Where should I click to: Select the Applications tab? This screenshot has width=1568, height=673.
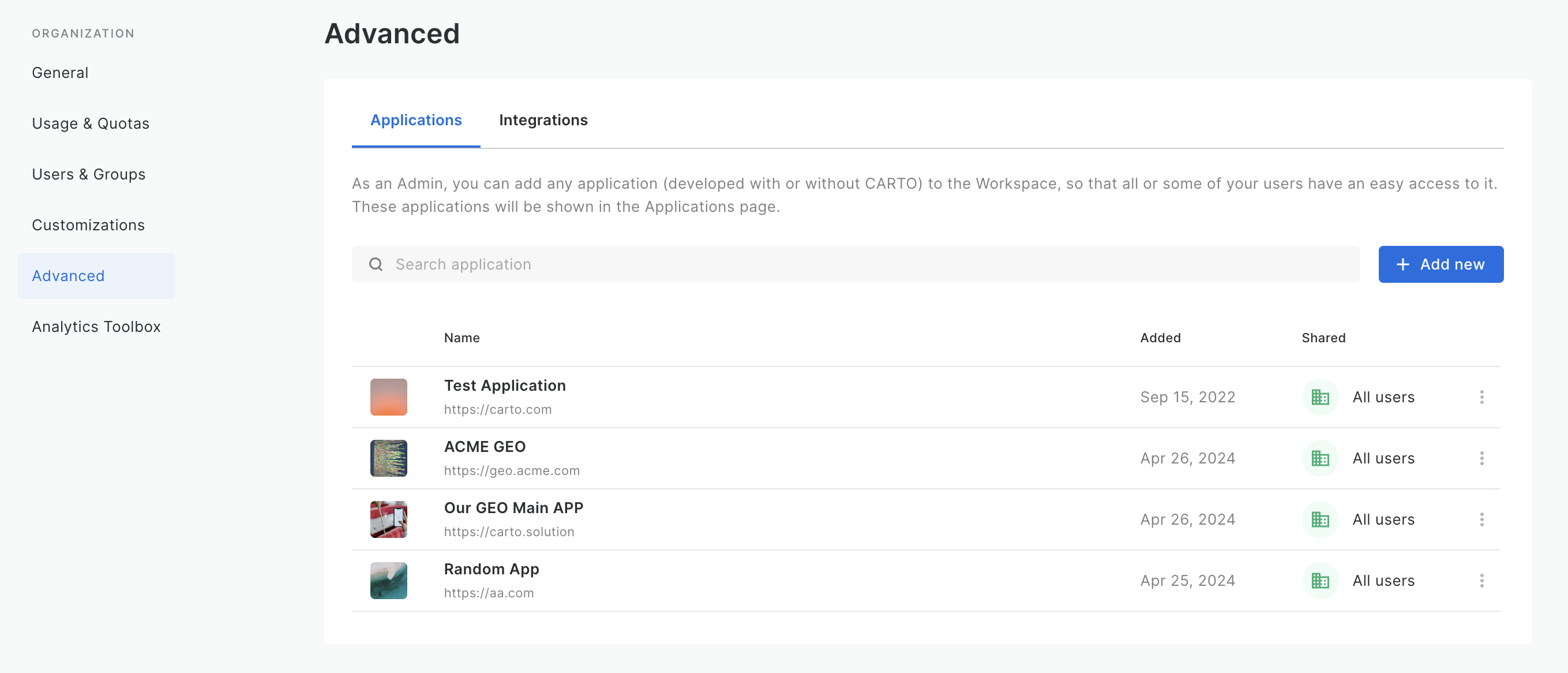pos(416,120)
